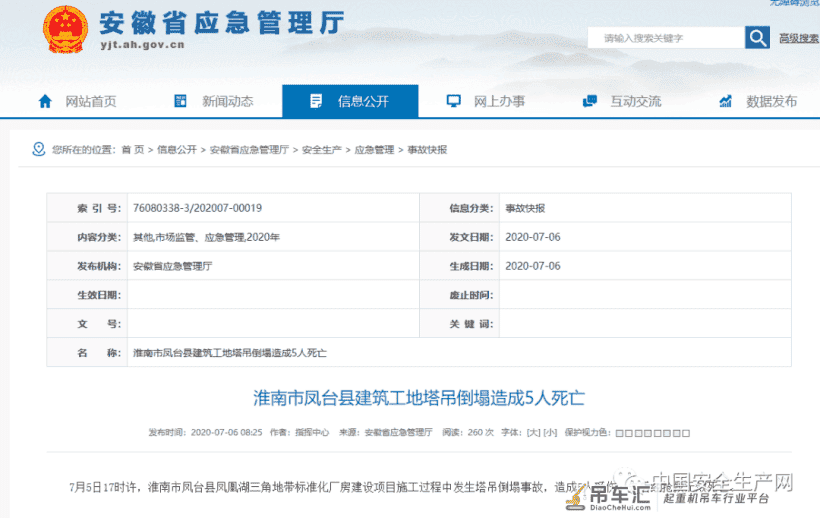Click the document icon beside 信息公开
820x518 pixels.
pos(316,101)
